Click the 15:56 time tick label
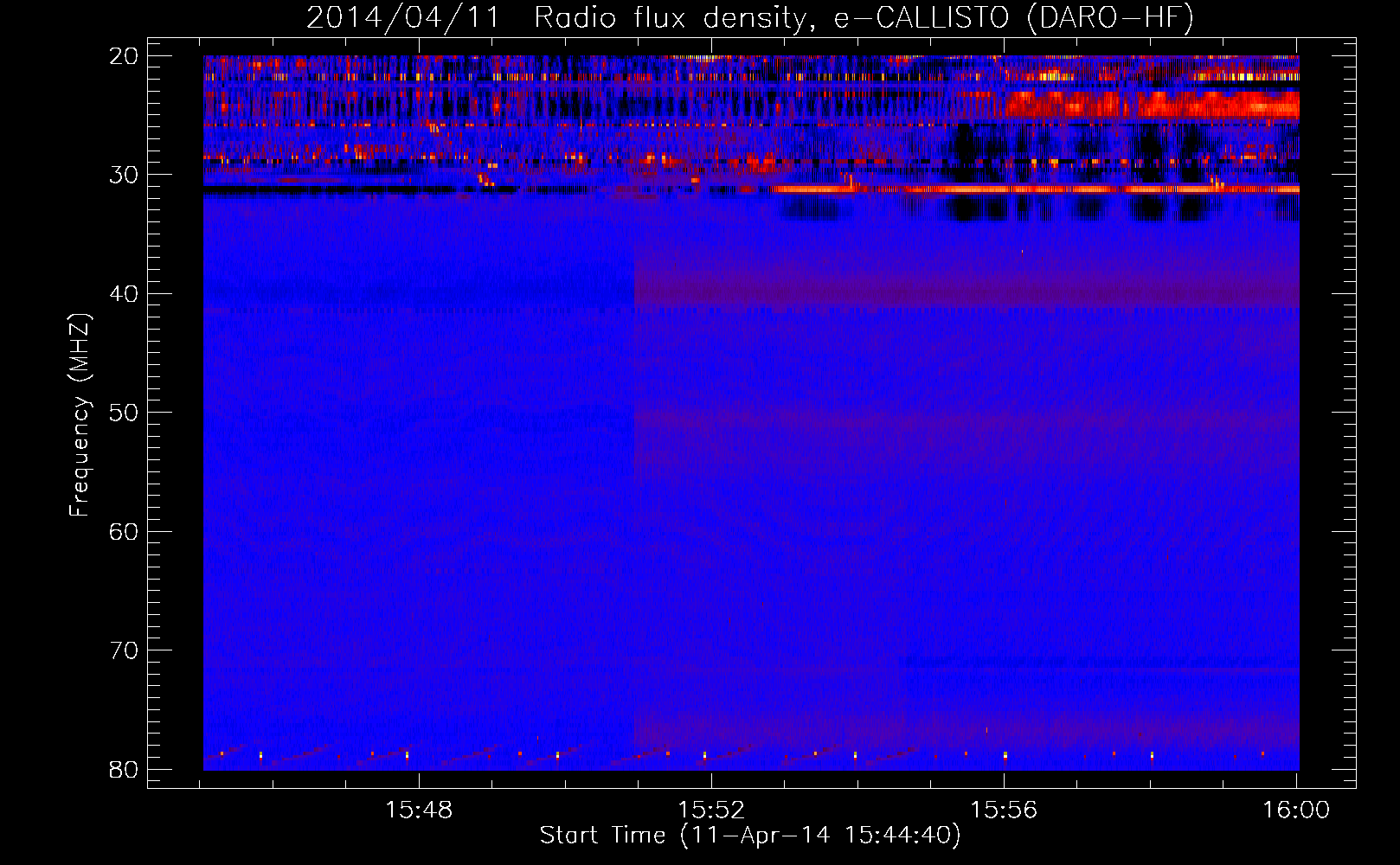Screen dimensions: 1400x865 click(1004, 810)
